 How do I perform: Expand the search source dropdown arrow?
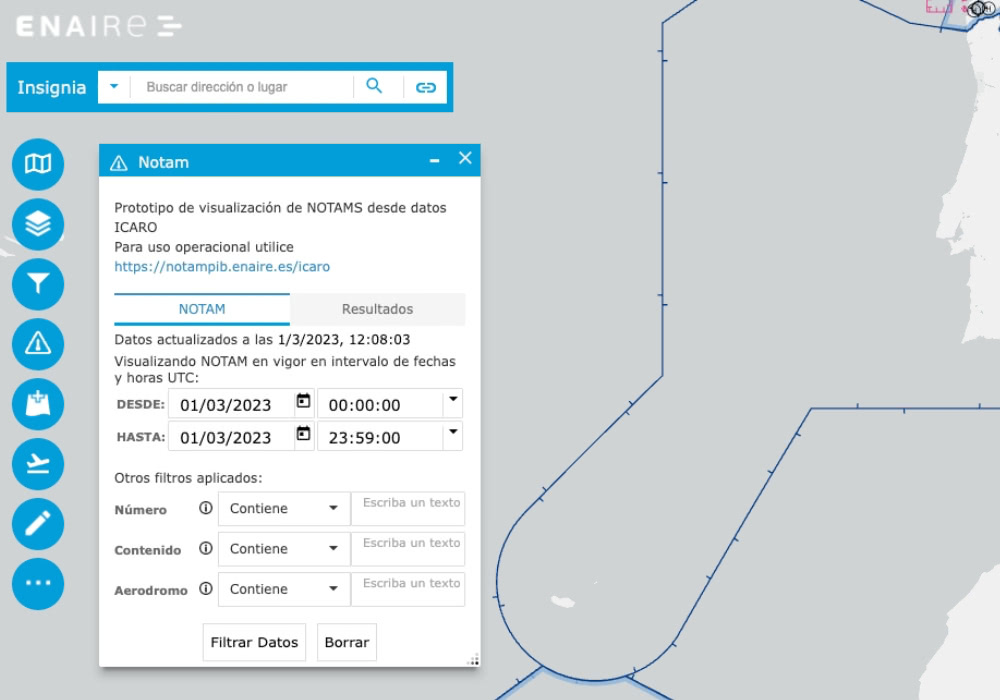[x=114, y=87]
